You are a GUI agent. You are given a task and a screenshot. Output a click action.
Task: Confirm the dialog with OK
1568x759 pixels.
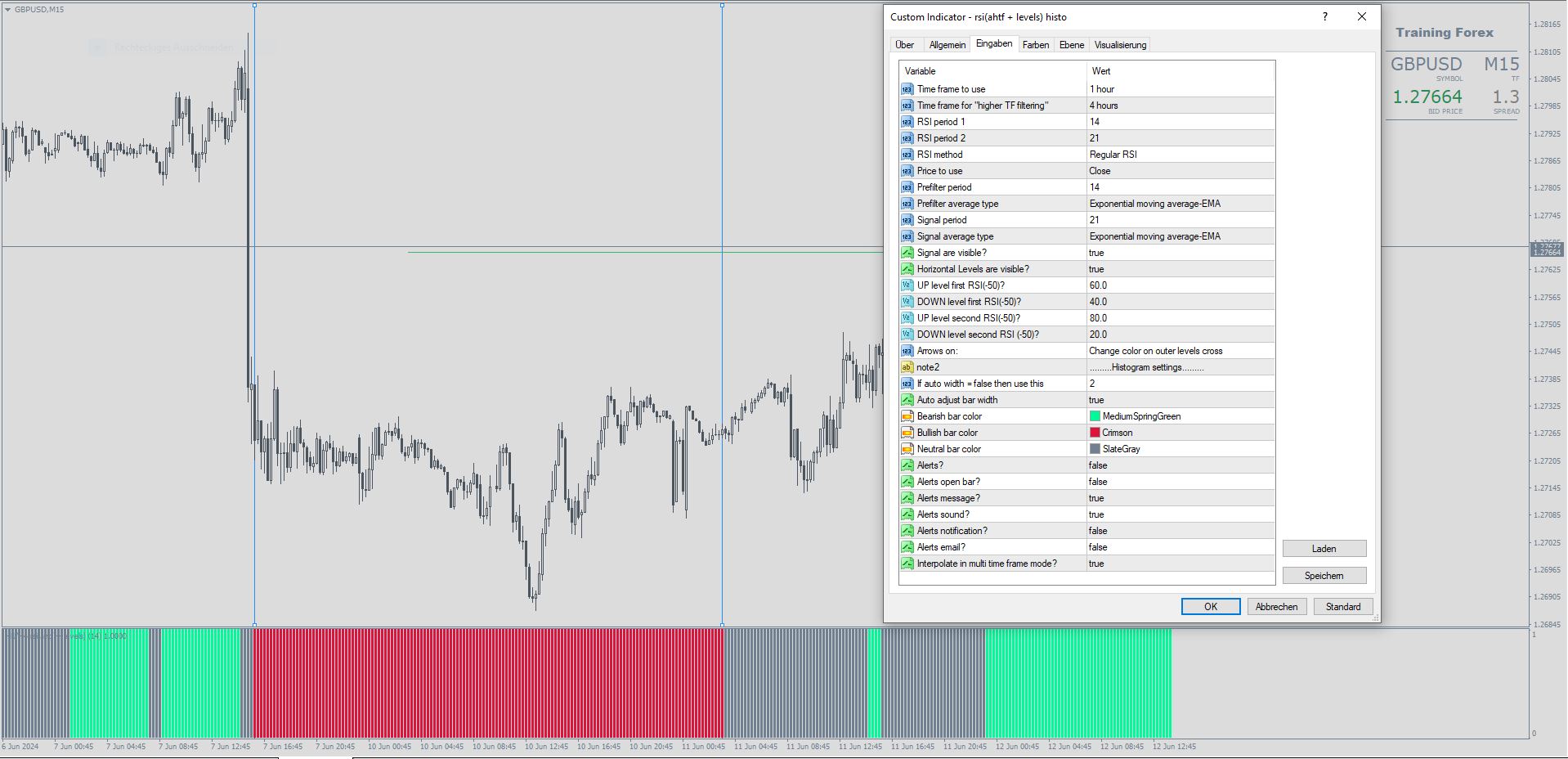click(x=1211, y=607)
